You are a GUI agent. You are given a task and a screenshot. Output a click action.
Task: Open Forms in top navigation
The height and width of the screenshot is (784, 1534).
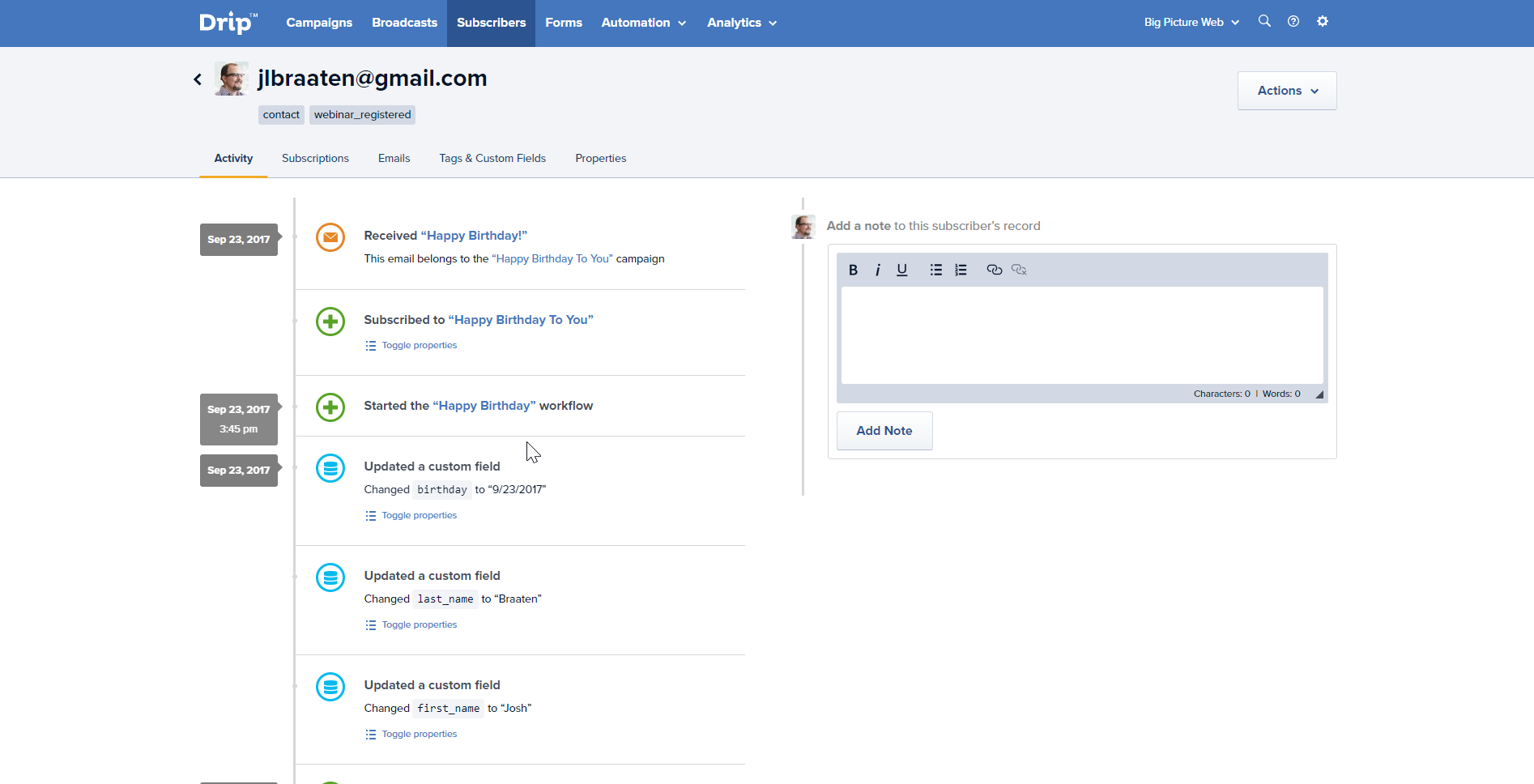pyautogui.click(x=564, y=23)
